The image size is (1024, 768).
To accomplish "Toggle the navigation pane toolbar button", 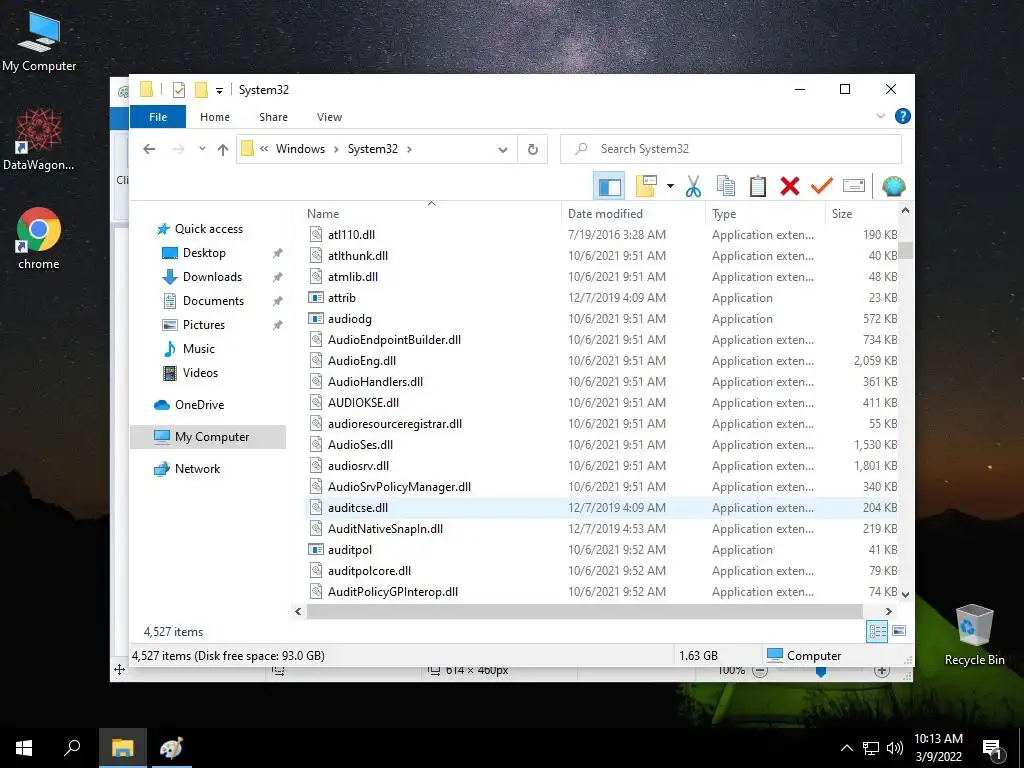I will pyautogui.click(x=609, y=187).
